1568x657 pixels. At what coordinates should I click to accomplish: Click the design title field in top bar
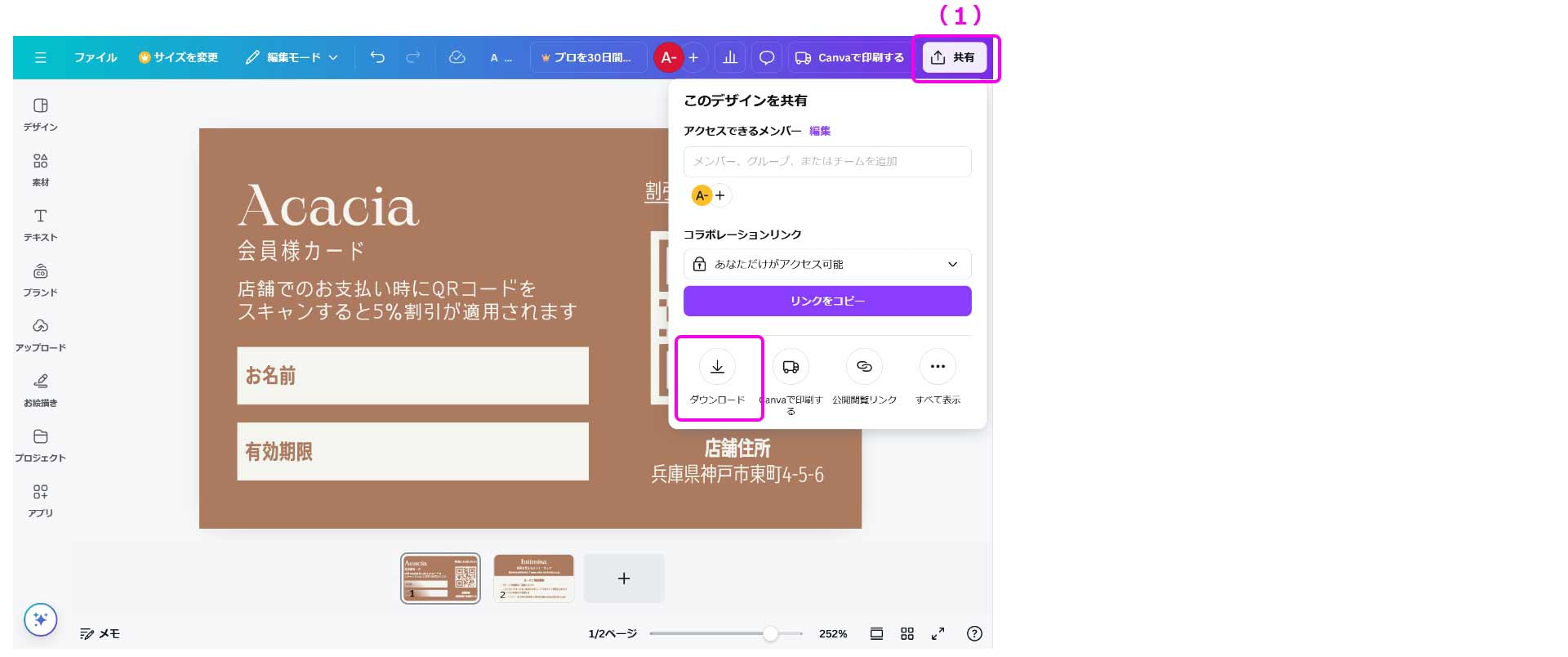click(501, 58)
